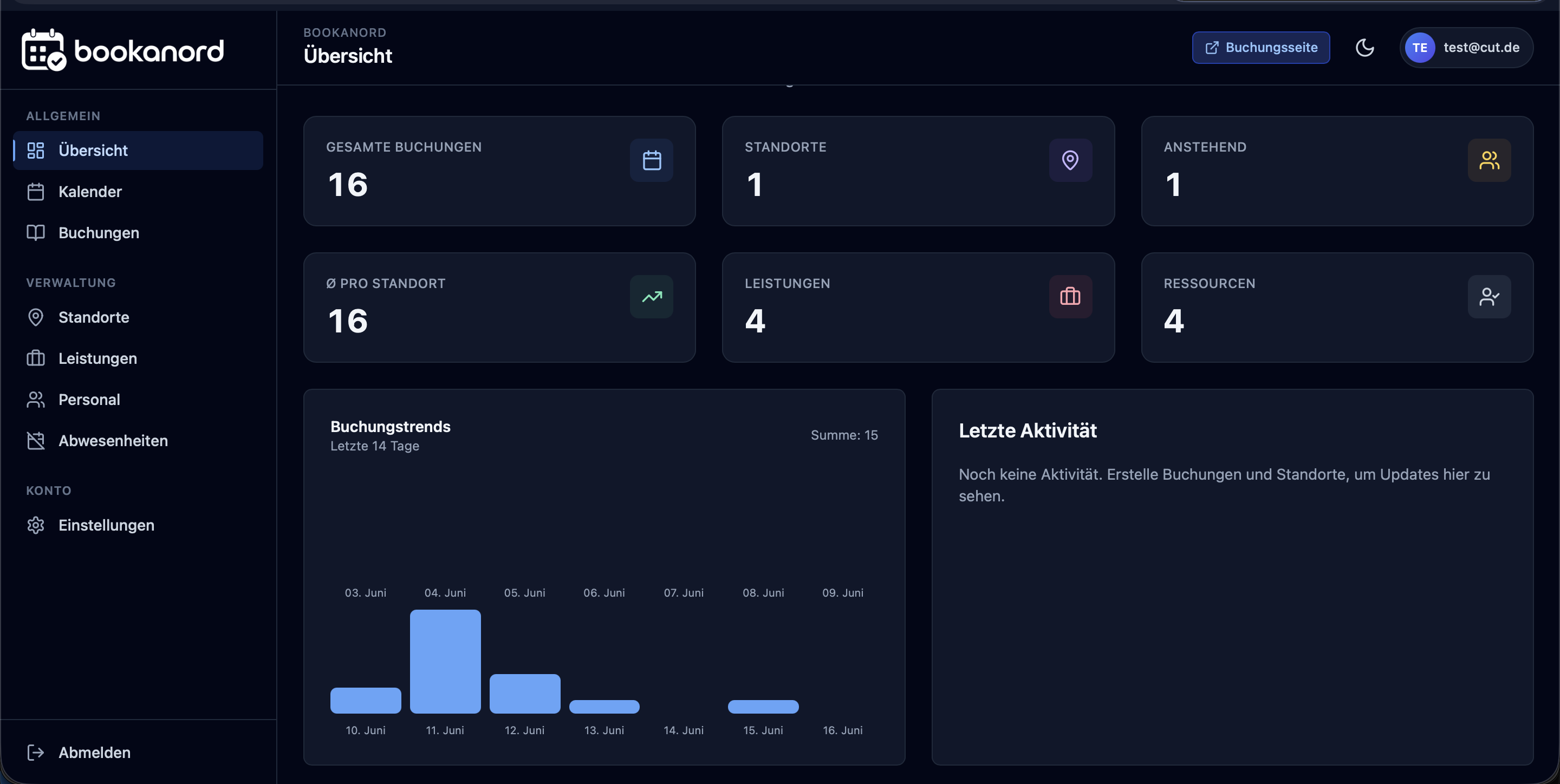Click the Standorte map pin icon in sidebar
This screenshot has width=1560, height=784.
(36, 317)
